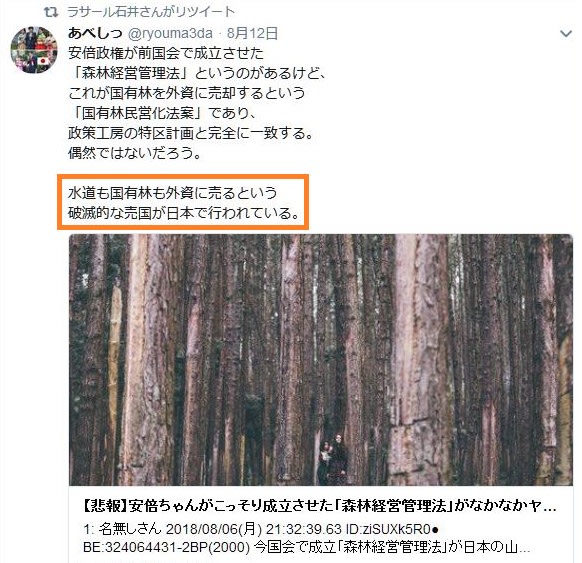
Task: Open the あべしっ profile avatar
Action: 34,50
